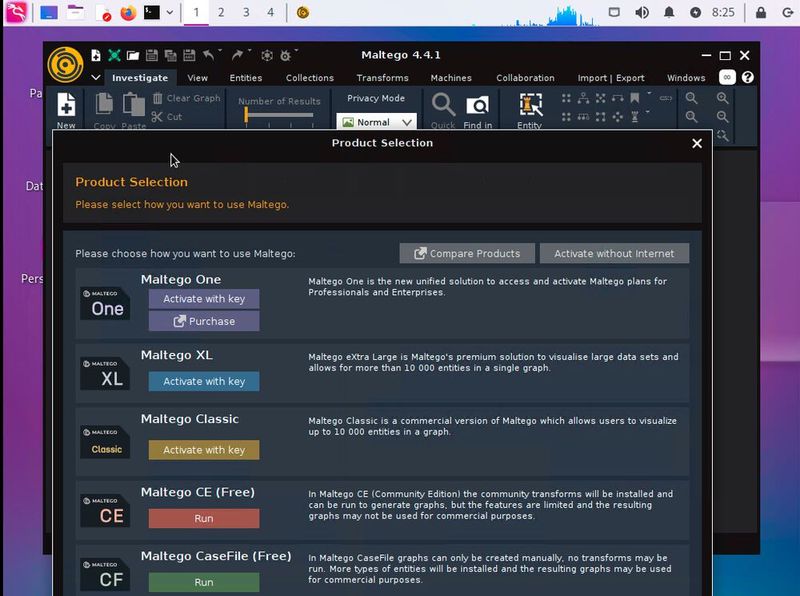Open Quick search
This screenshot has height=596, width=800.
tap(443, 105)
